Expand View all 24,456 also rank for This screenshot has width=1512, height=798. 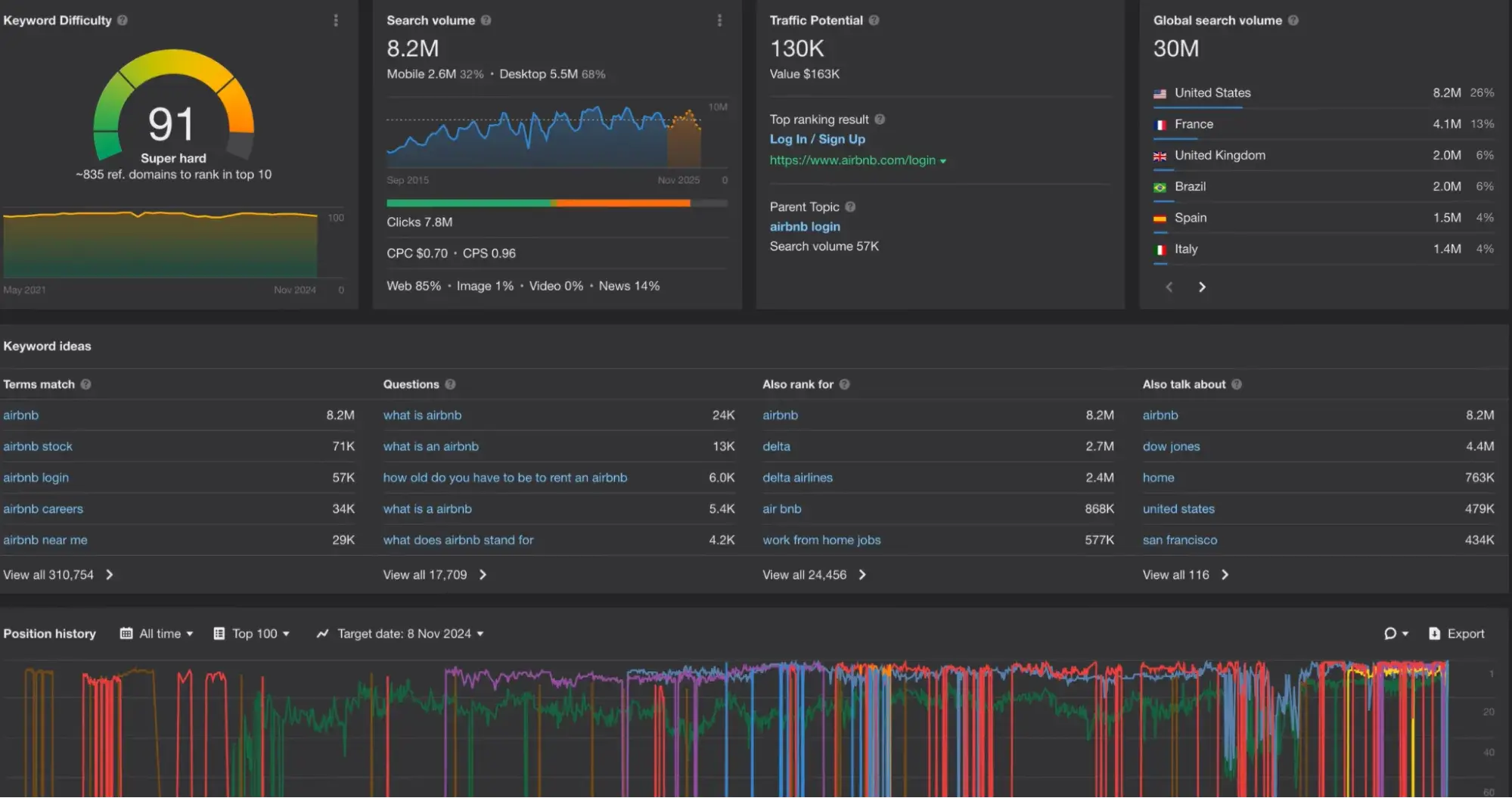[x=815, y=575]
